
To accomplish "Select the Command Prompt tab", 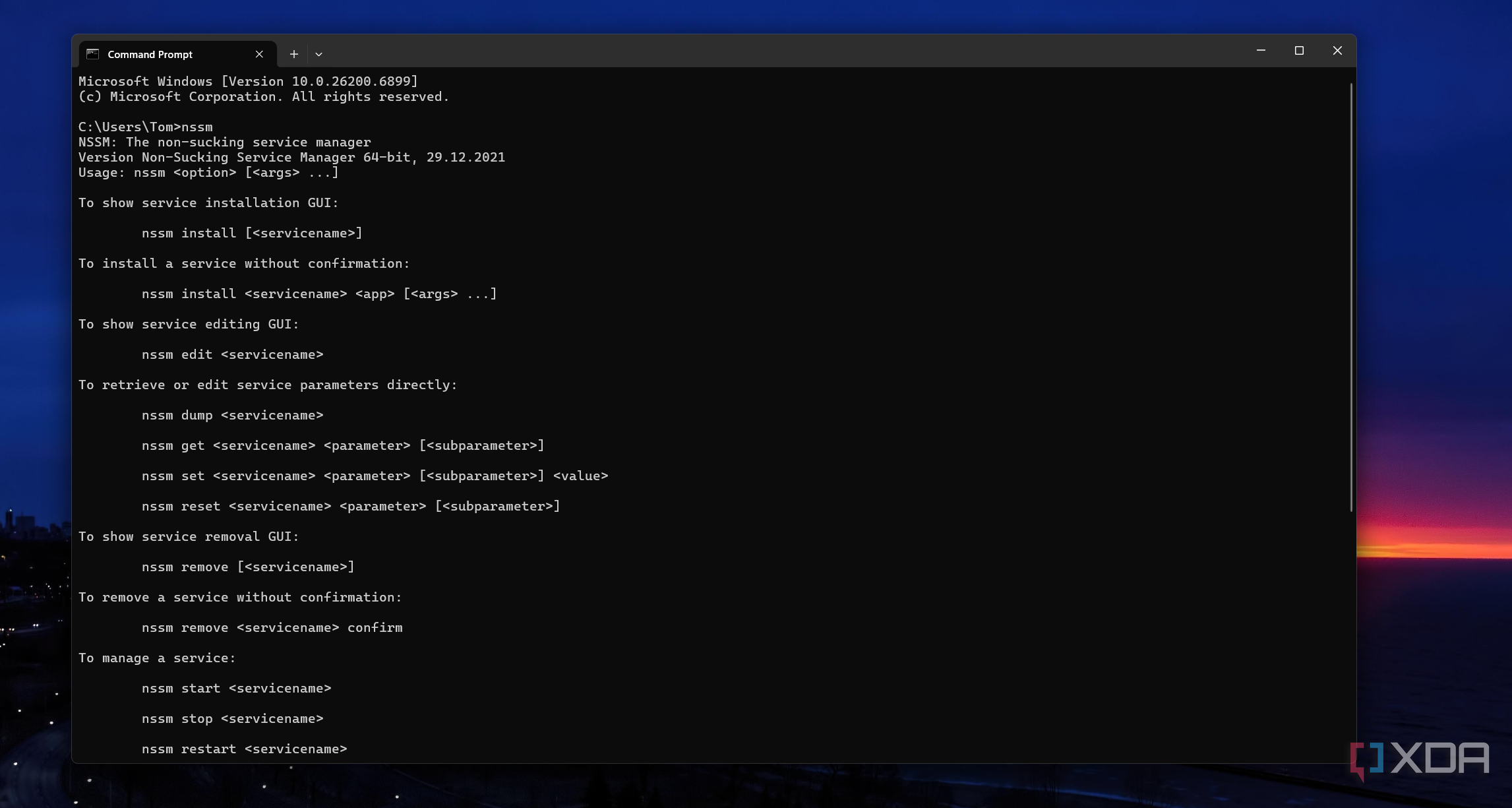I will coord(150,54).
